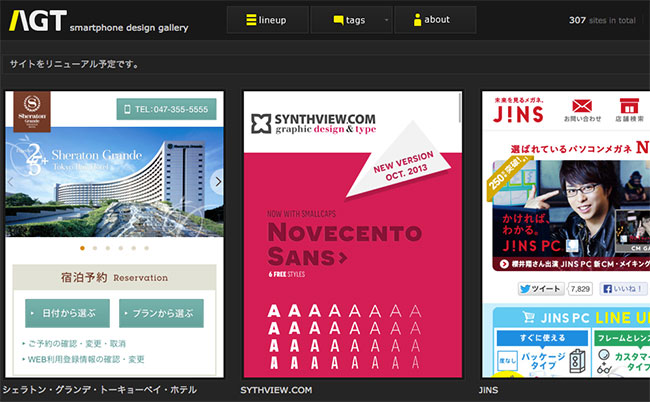Open the Novecento Sans link
650x402 pixels.
tap(344, 244)
